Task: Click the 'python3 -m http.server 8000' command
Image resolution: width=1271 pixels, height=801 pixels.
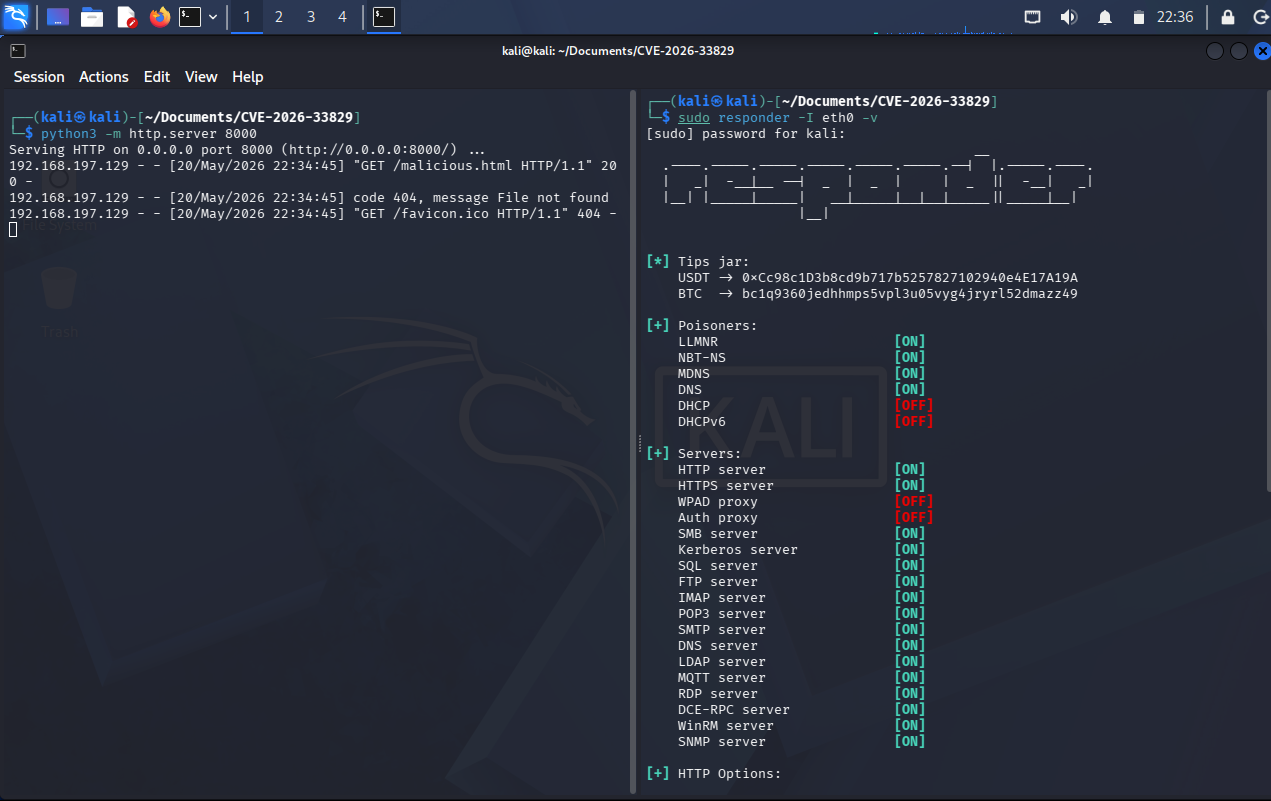Action: pyautogui.click(x=149, y=133)
